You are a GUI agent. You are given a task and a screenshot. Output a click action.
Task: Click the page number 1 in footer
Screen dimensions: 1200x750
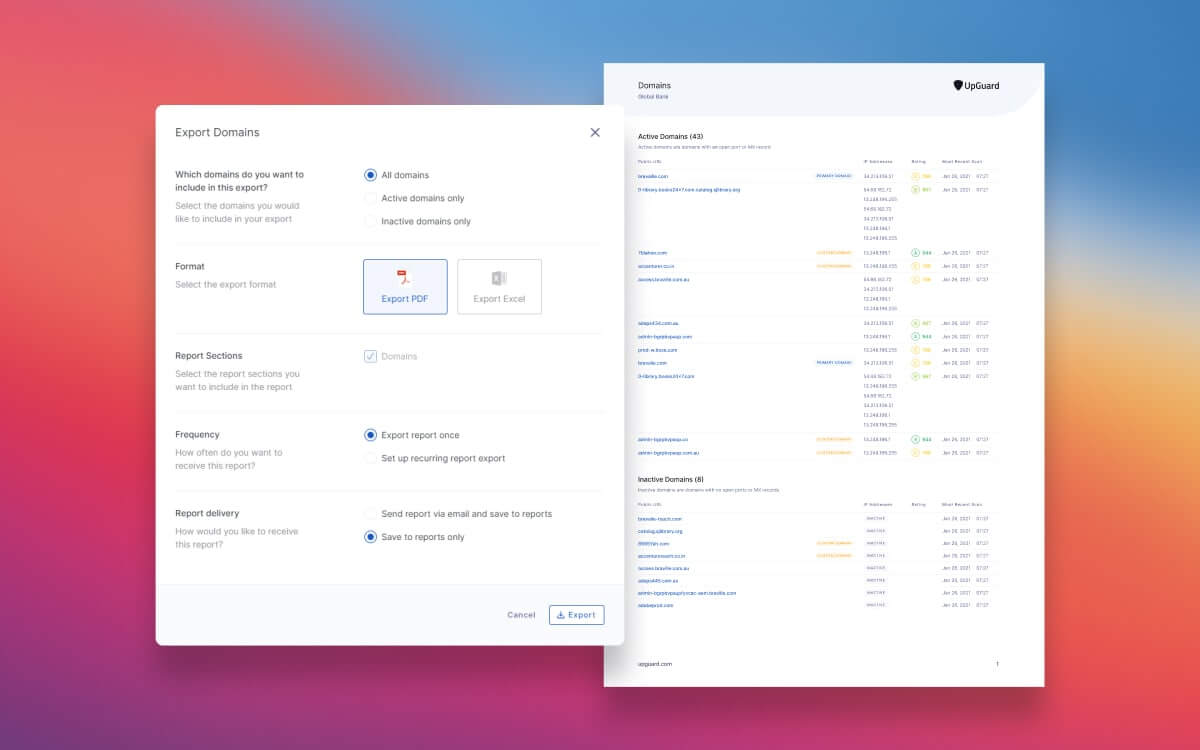pos(997,664)
